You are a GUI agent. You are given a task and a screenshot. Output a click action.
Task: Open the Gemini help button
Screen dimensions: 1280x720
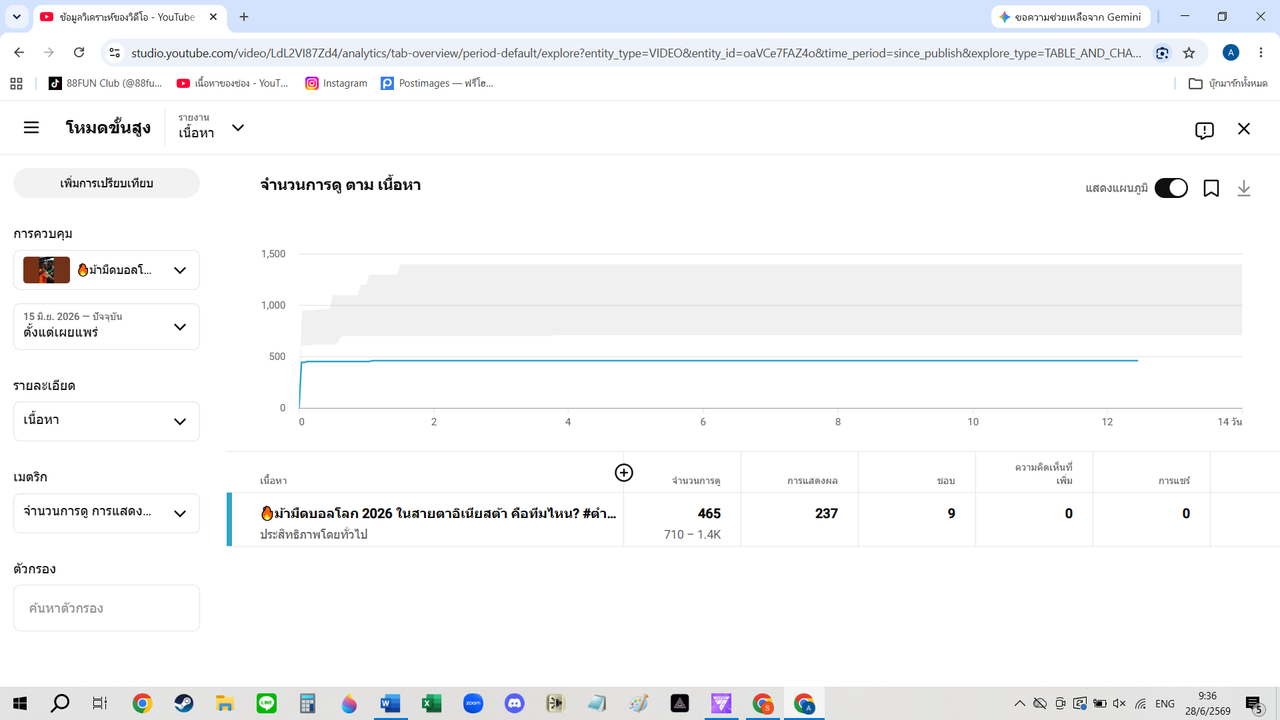[x=1071, y=17]
